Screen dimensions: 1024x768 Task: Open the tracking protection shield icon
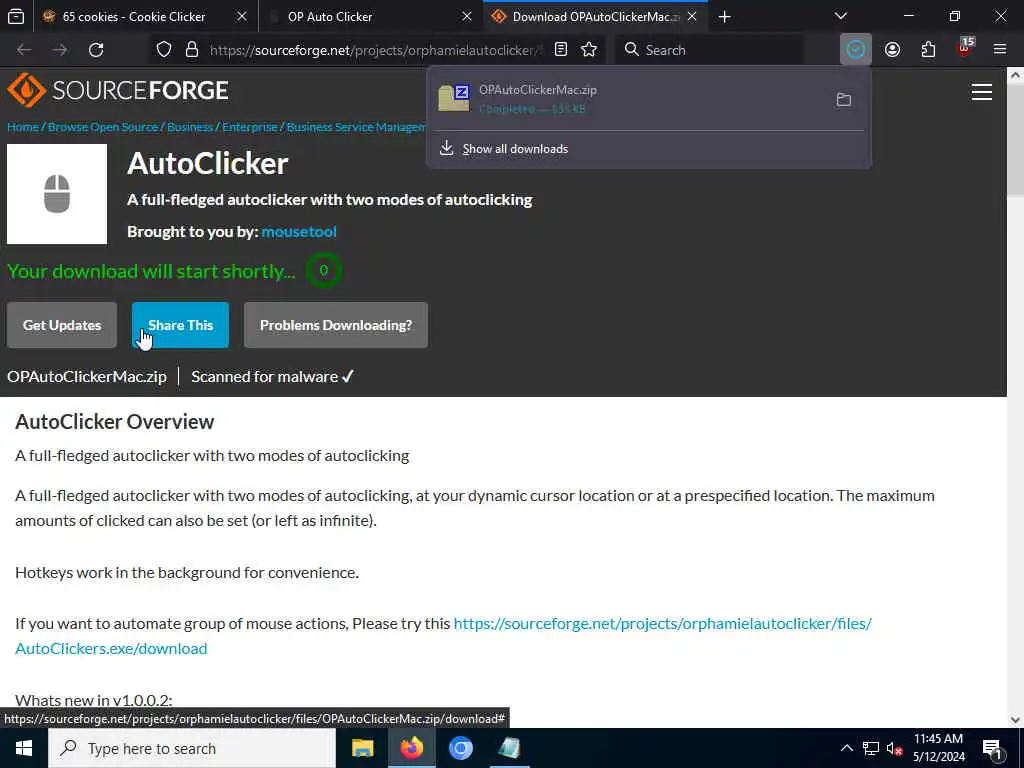click(x=164, y=50)
